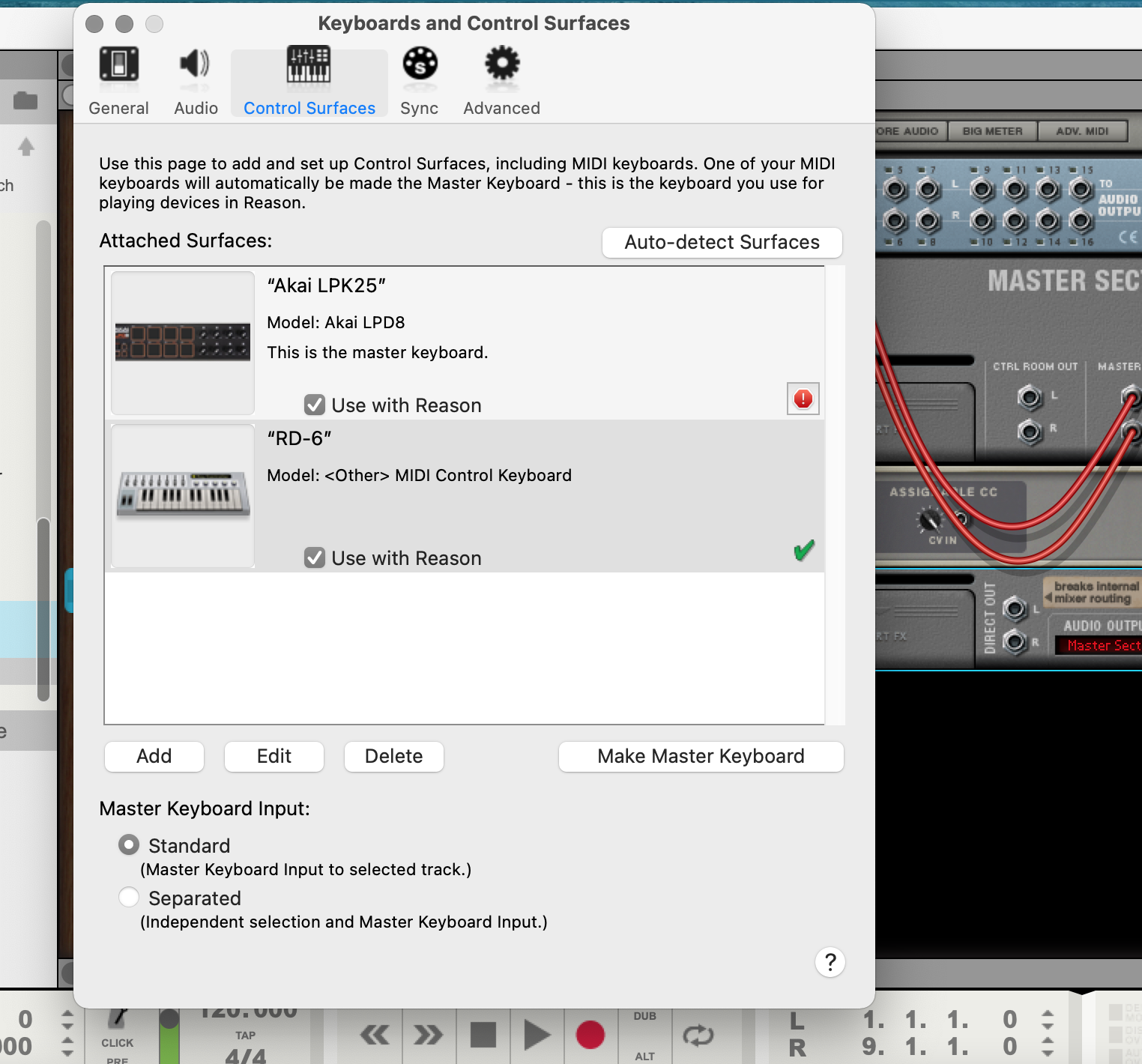Screen dimensions: 1142x1064
Task: Open the help question mark button
Action: click(x=830, y=962)
